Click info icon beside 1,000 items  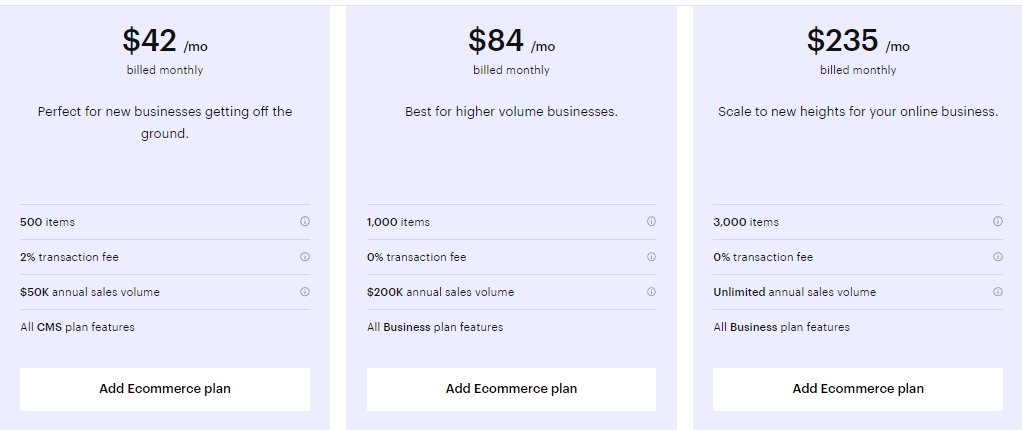pyautogui.click(x=651, y=222)
